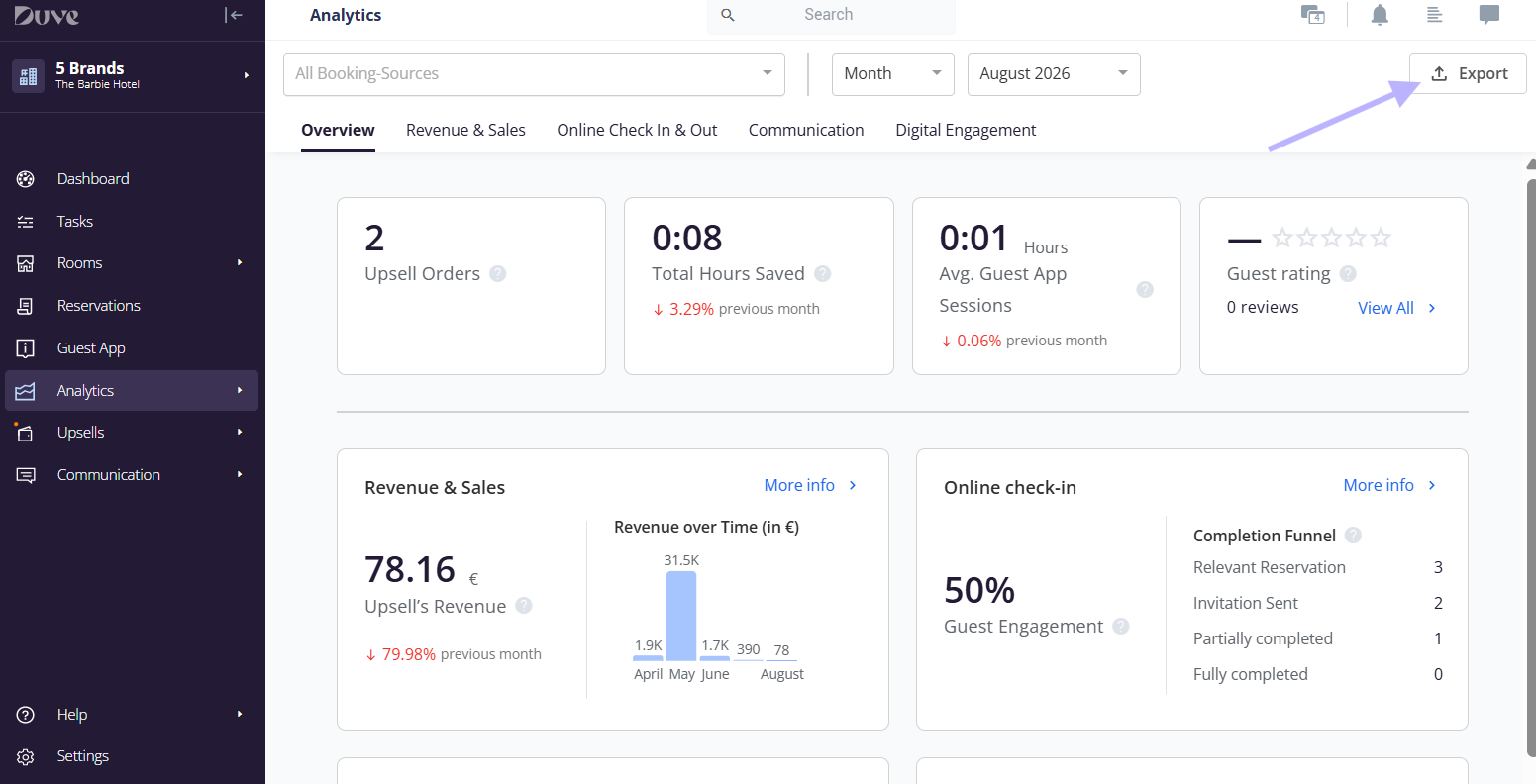Viewport: 1536px width, 784px height.
Task: Switch to the Digital Engagement tab
Action: pyautogui.click(x=966, y=130)
